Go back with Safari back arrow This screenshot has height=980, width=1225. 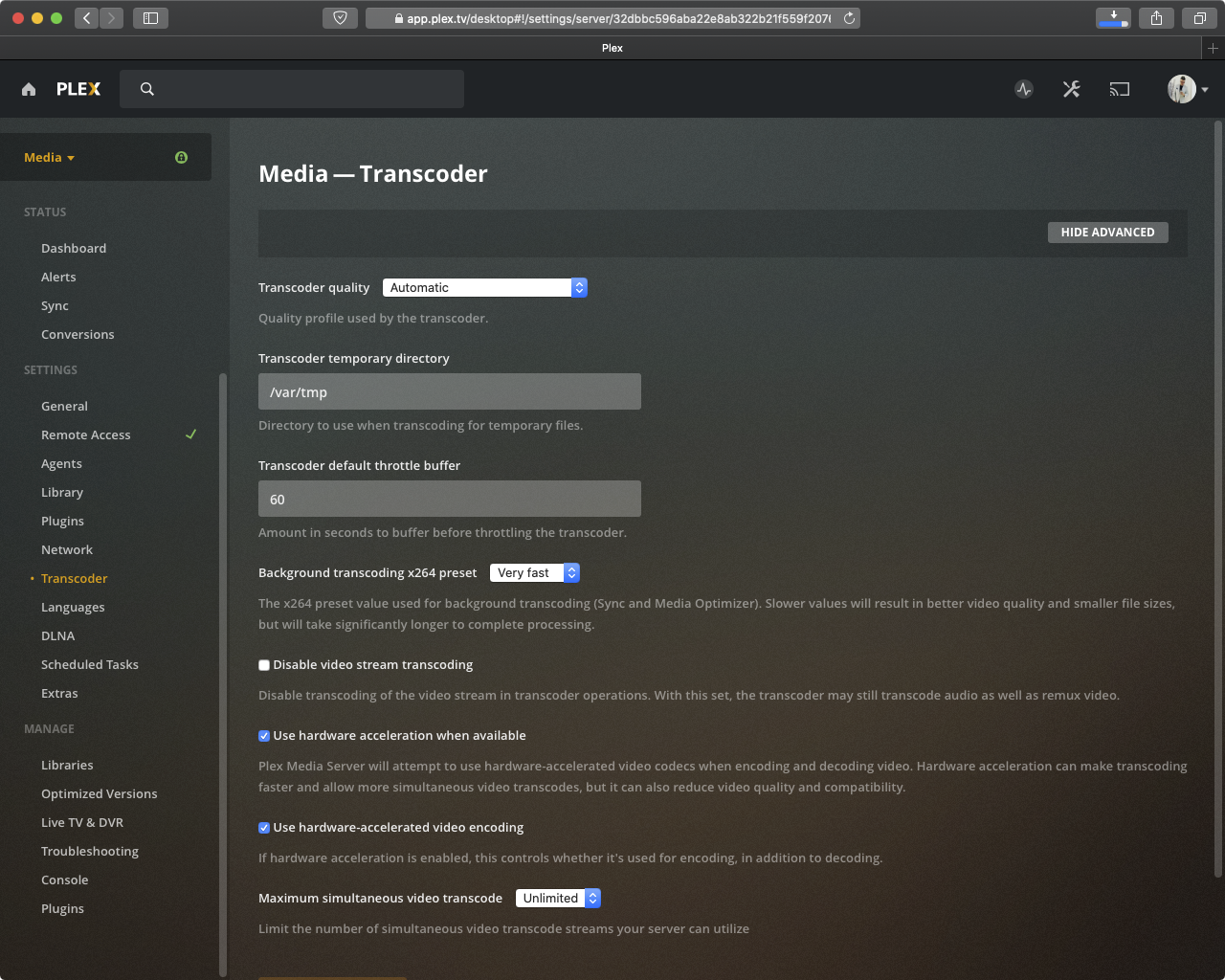click(x=86, y=17)
